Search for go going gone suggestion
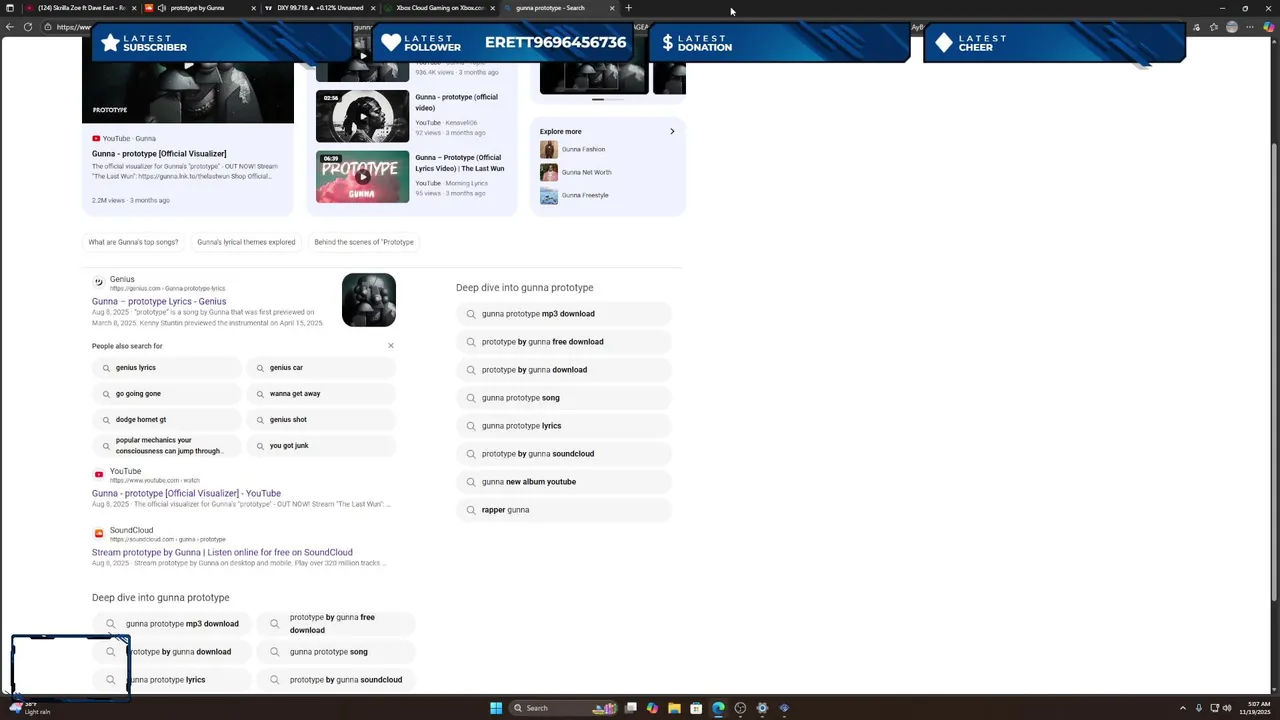The width and height of the screenshot is (1280, 720). [x=166, y=394]
